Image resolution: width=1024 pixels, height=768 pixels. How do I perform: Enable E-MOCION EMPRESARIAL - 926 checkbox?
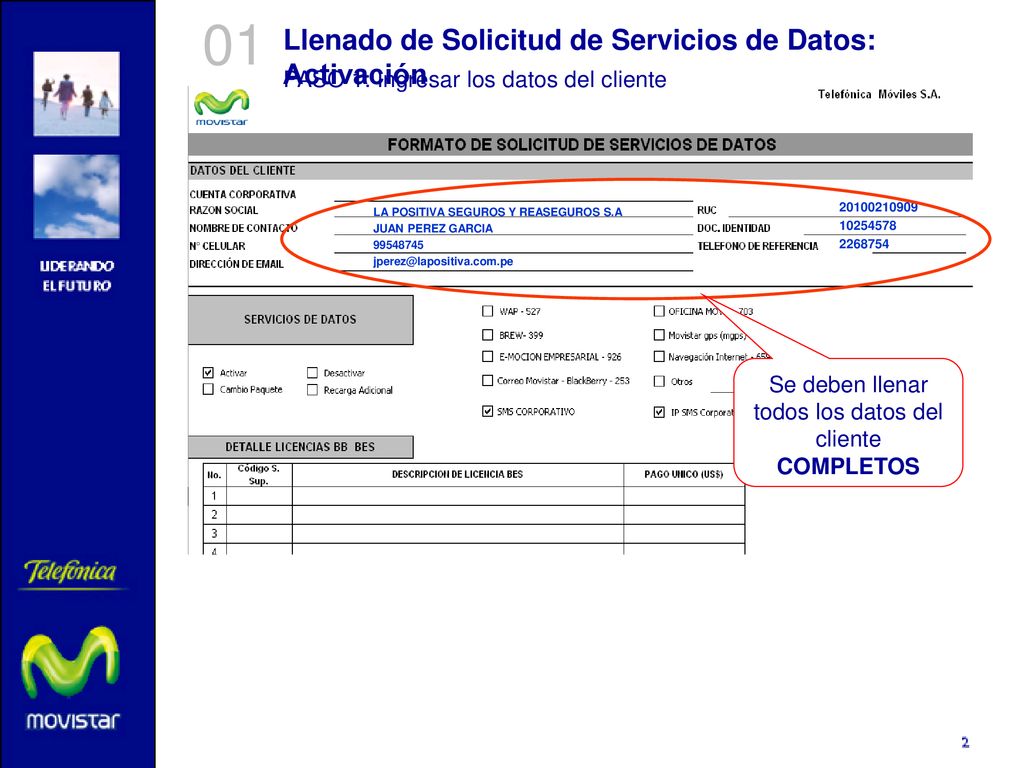487,357
